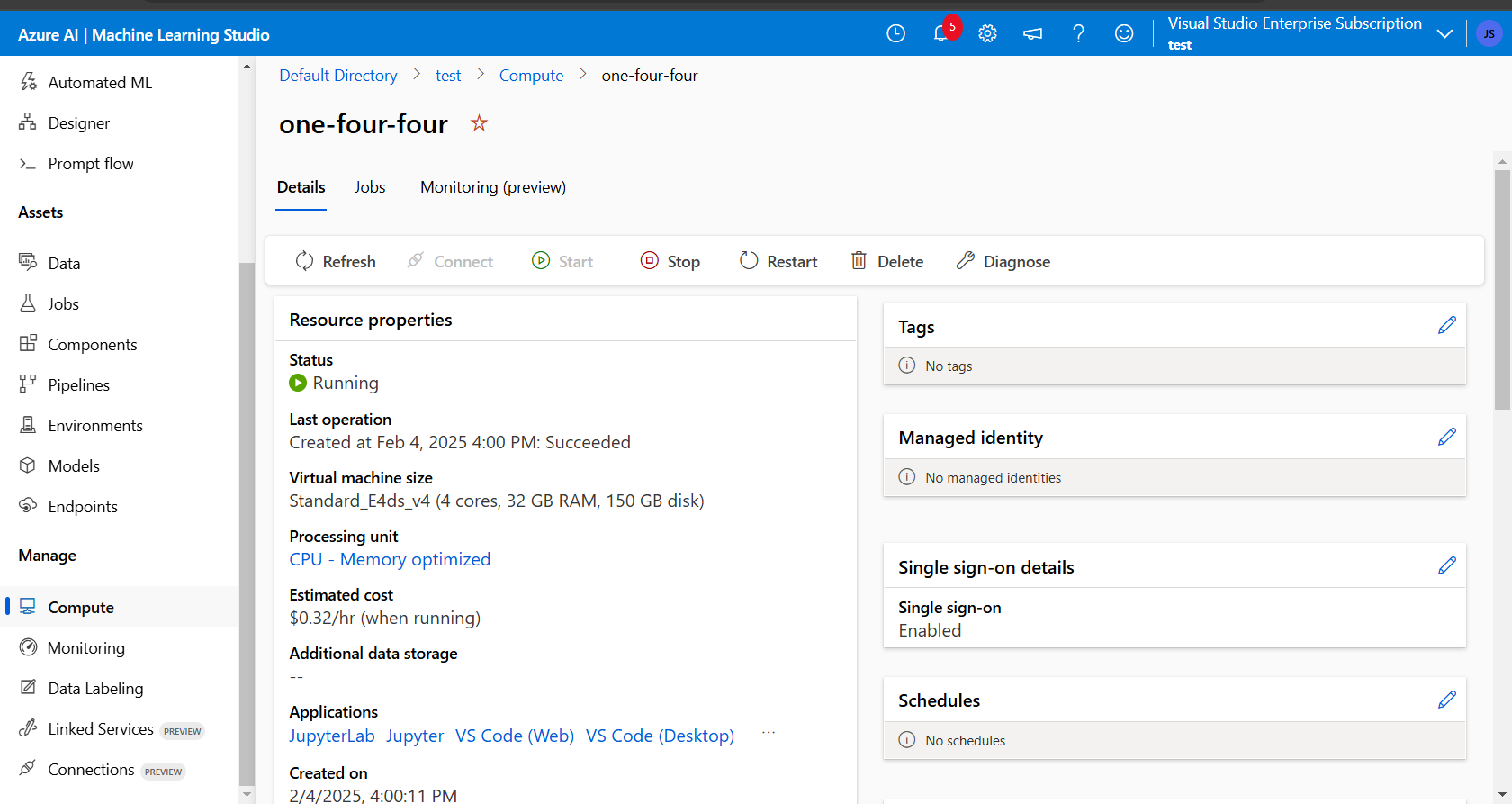
Task: Run Diagnose on the compute
Action: pos(1003,261)
